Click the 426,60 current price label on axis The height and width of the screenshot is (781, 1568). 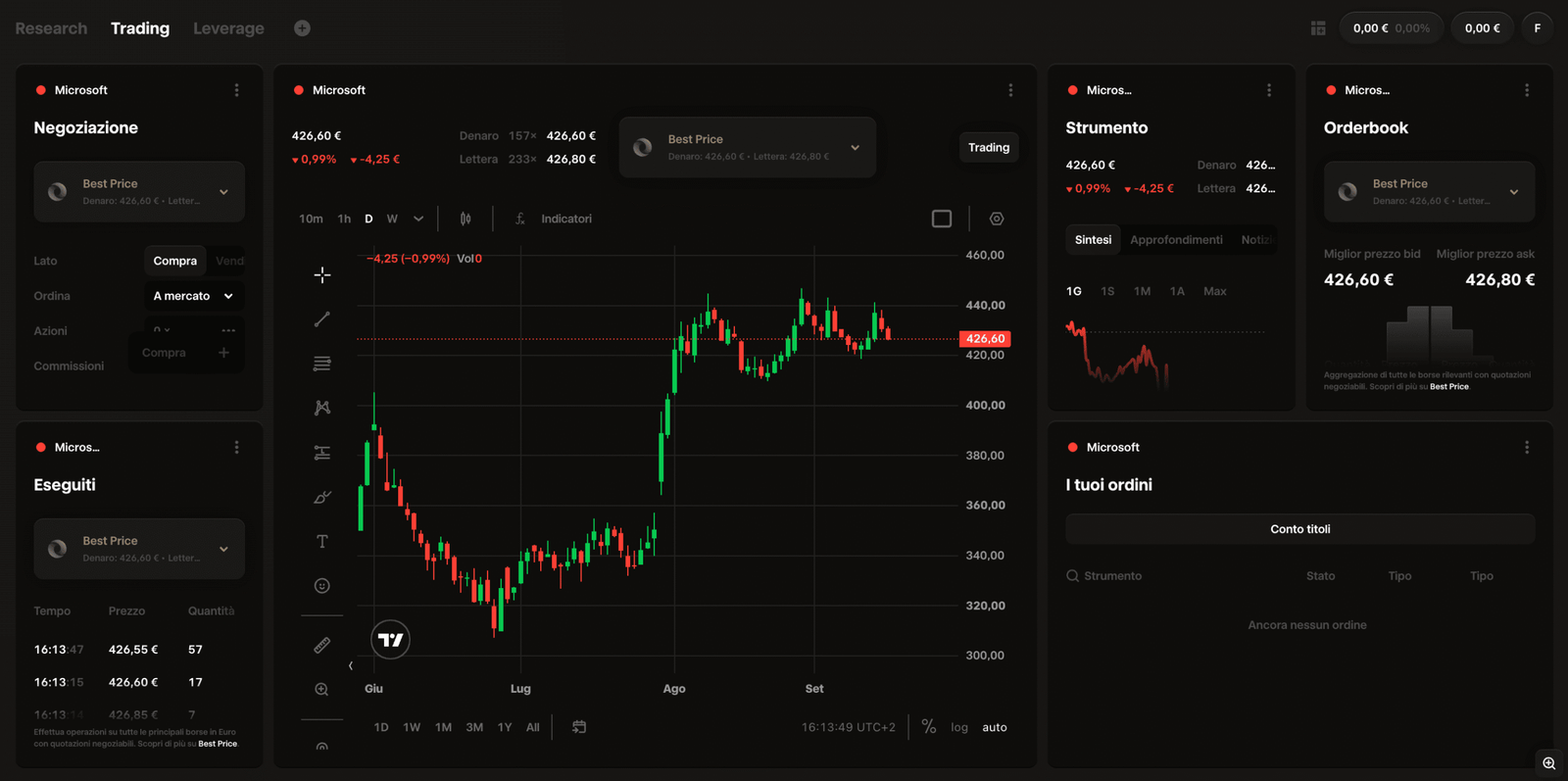pos(985,339)
